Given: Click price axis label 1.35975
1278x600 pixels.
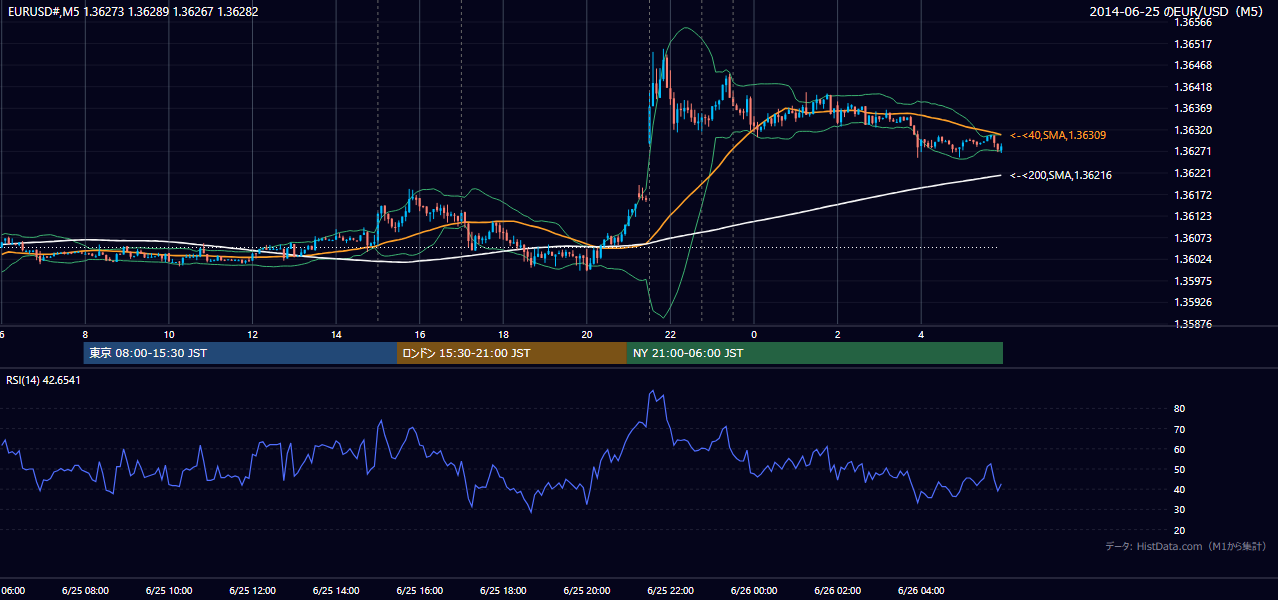Looking at the screenshot, I should pyautogui.click(x=1193, y=281).
